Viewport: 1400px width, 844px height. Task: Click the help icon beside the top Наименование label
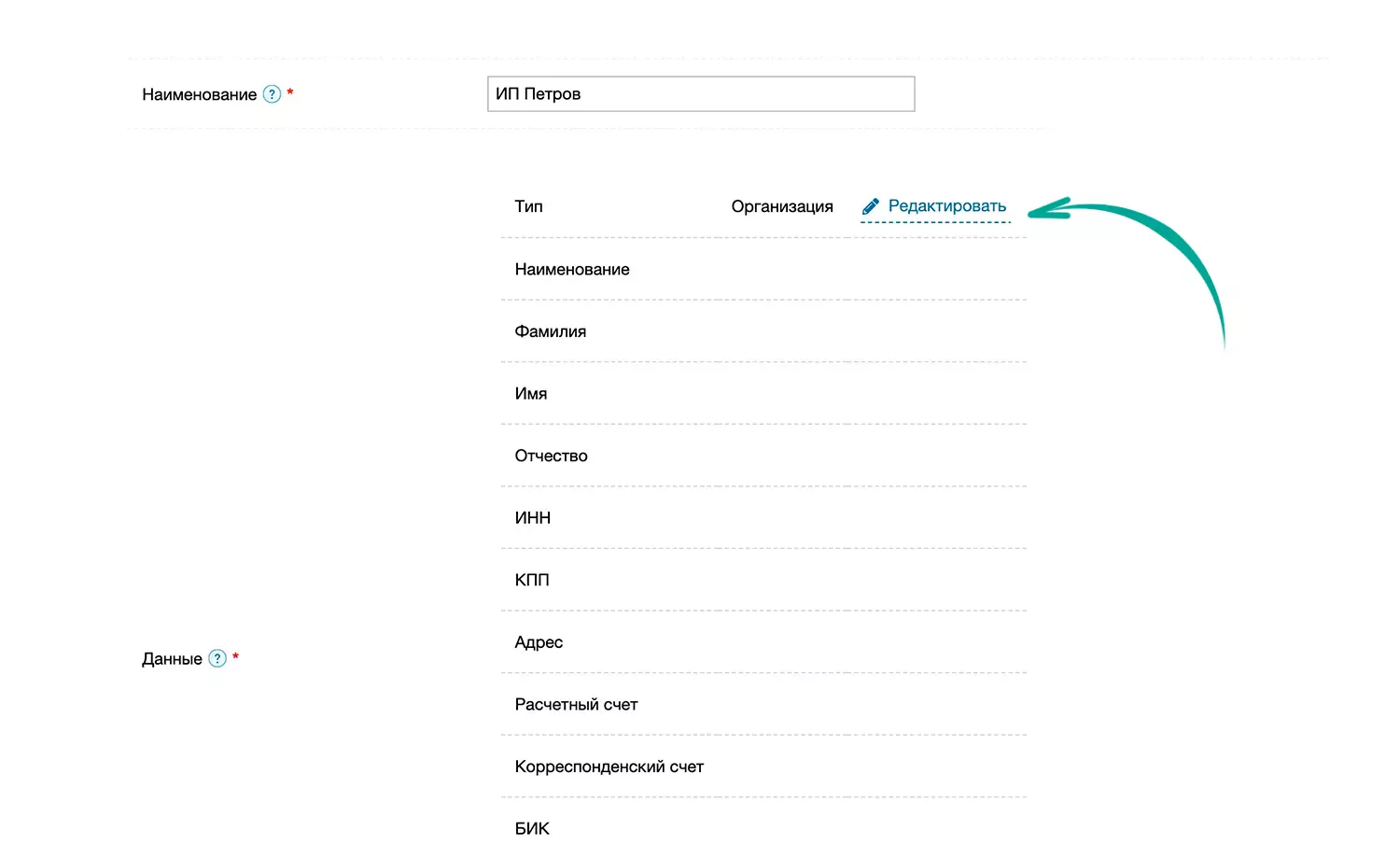click(x=272, y=94)
